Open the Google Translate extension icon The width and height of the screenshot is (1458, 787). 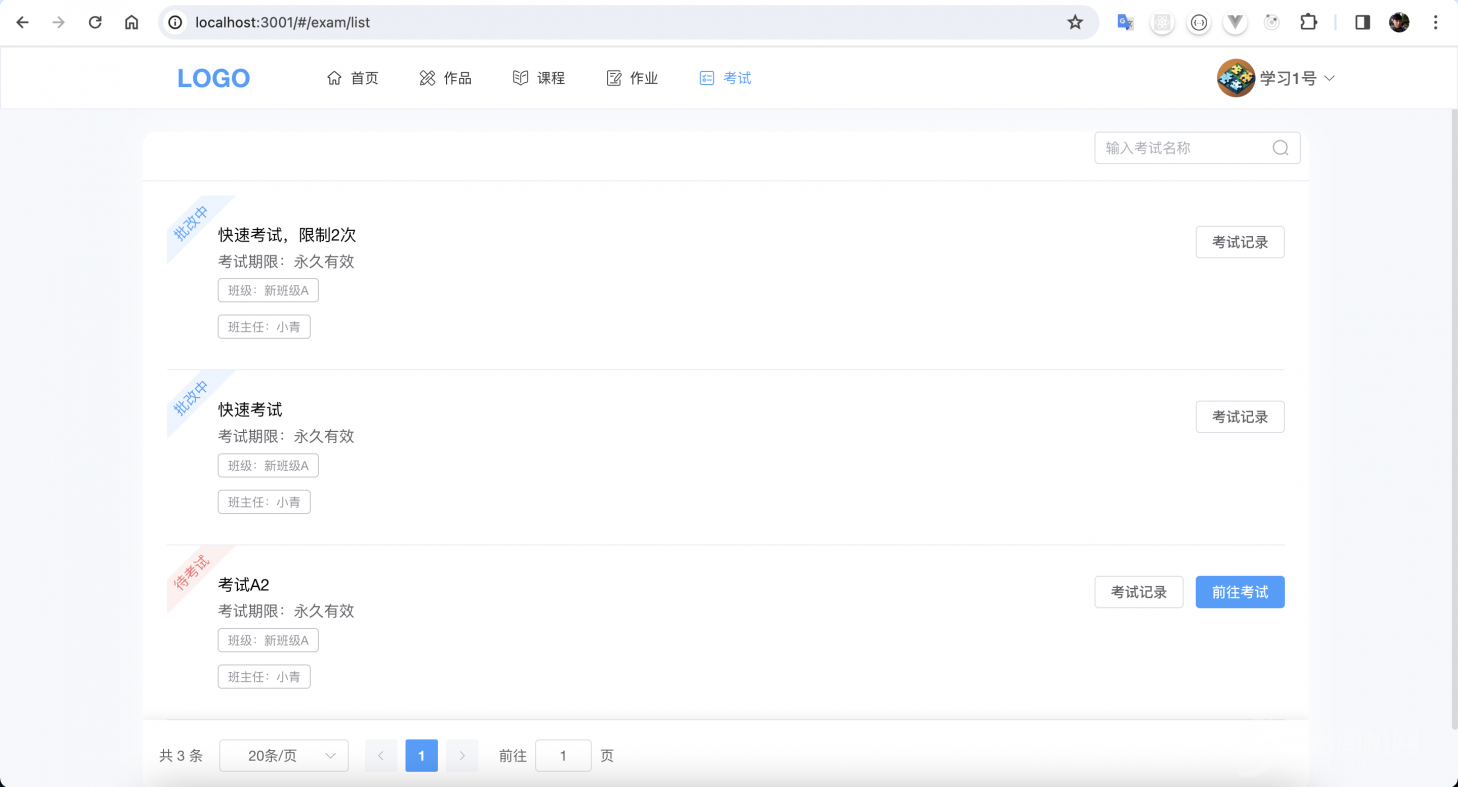[x=1125, y=22]
